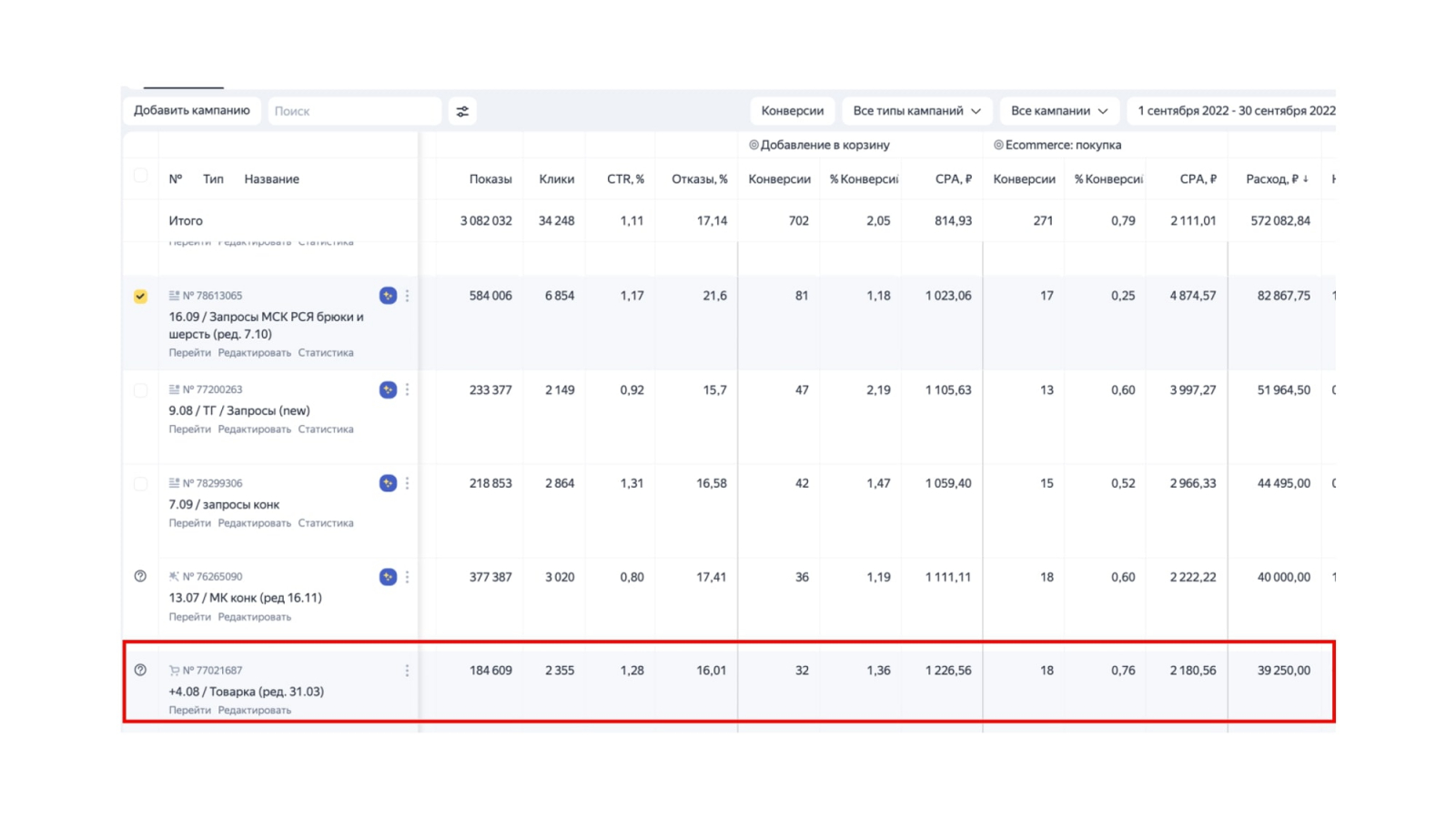Screen dimensions: 1456x819
Task: Expand the 'Все типы кампаний' dropdown
Action: point(916,111)
